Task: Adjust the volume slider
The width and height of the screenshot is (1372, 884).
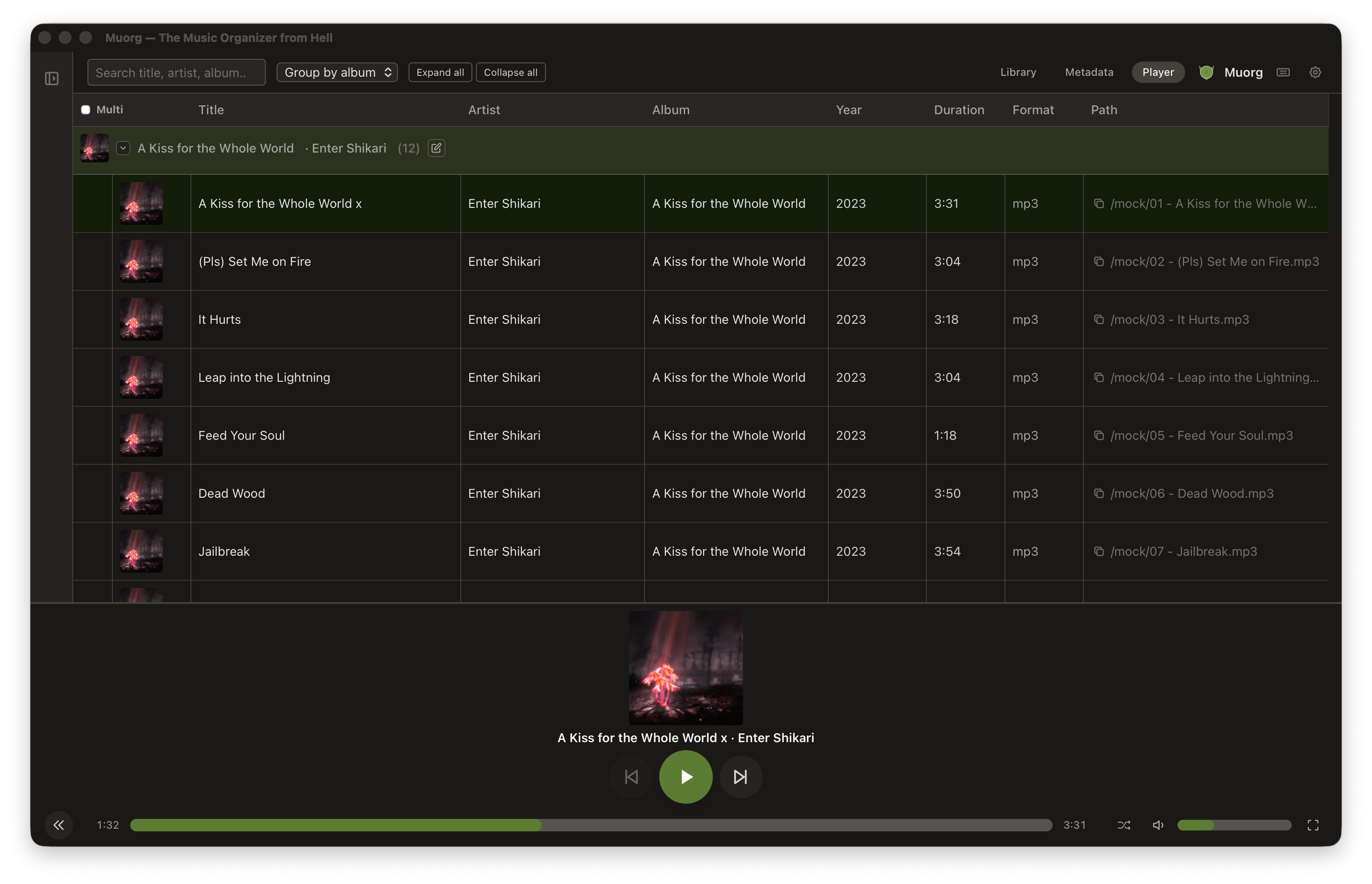Action: pyautogui.click(x=1234, y=825)
